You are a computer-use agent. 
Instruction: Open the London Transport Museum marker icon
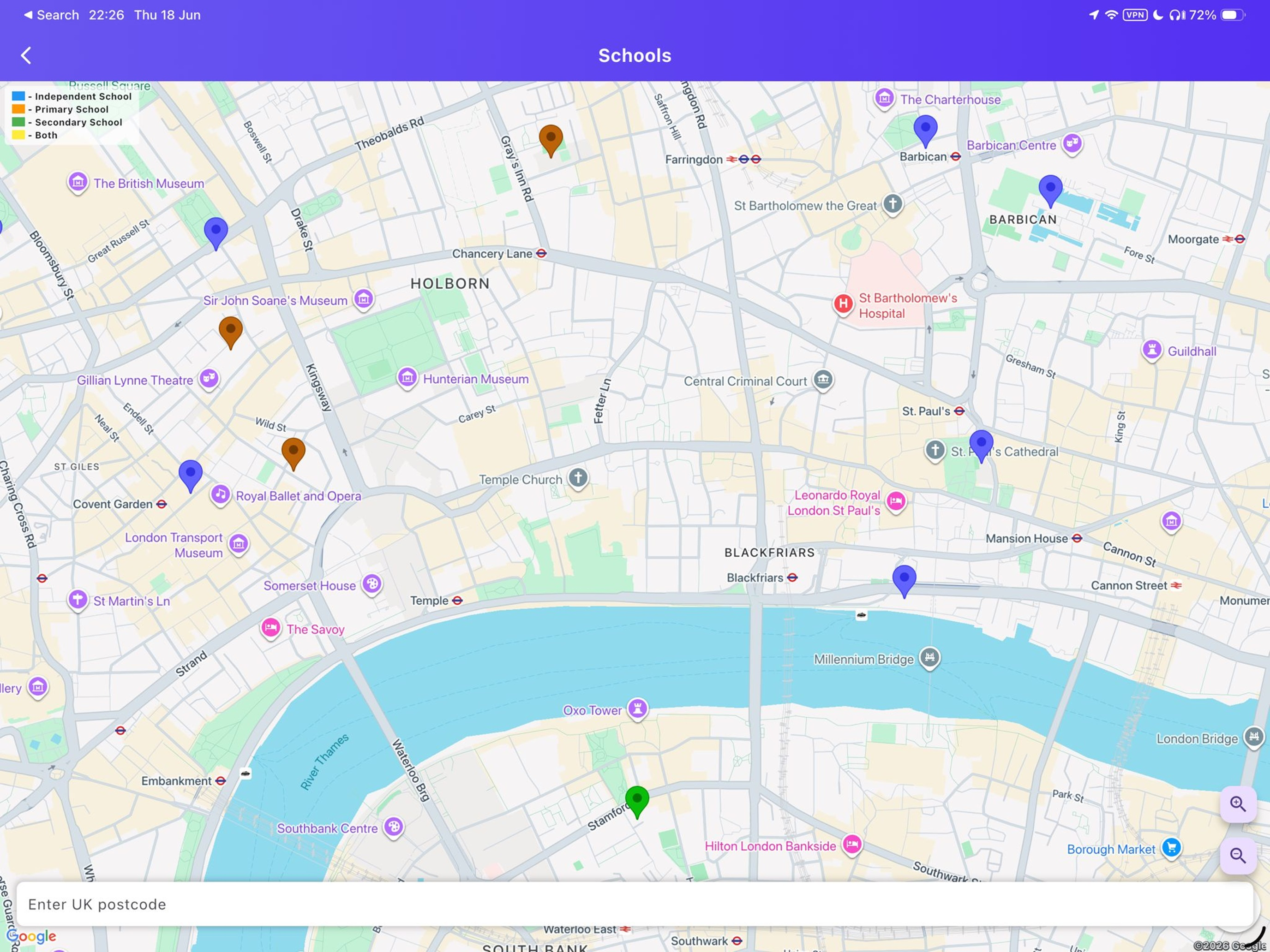click(x=239, y=543)
